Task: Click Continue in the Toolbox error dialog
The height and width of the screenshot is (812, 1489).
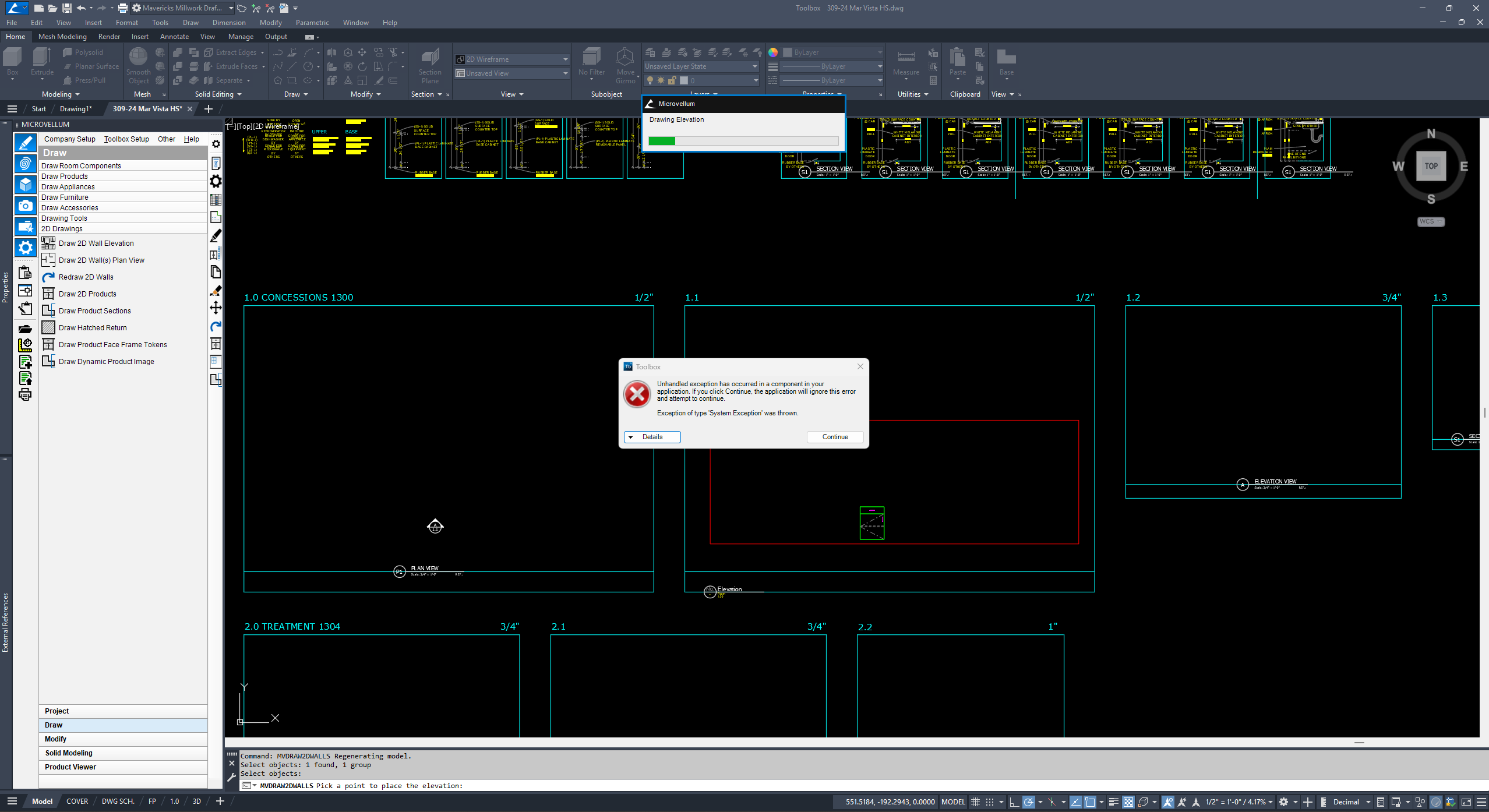Action: click(x=835, y=437)
